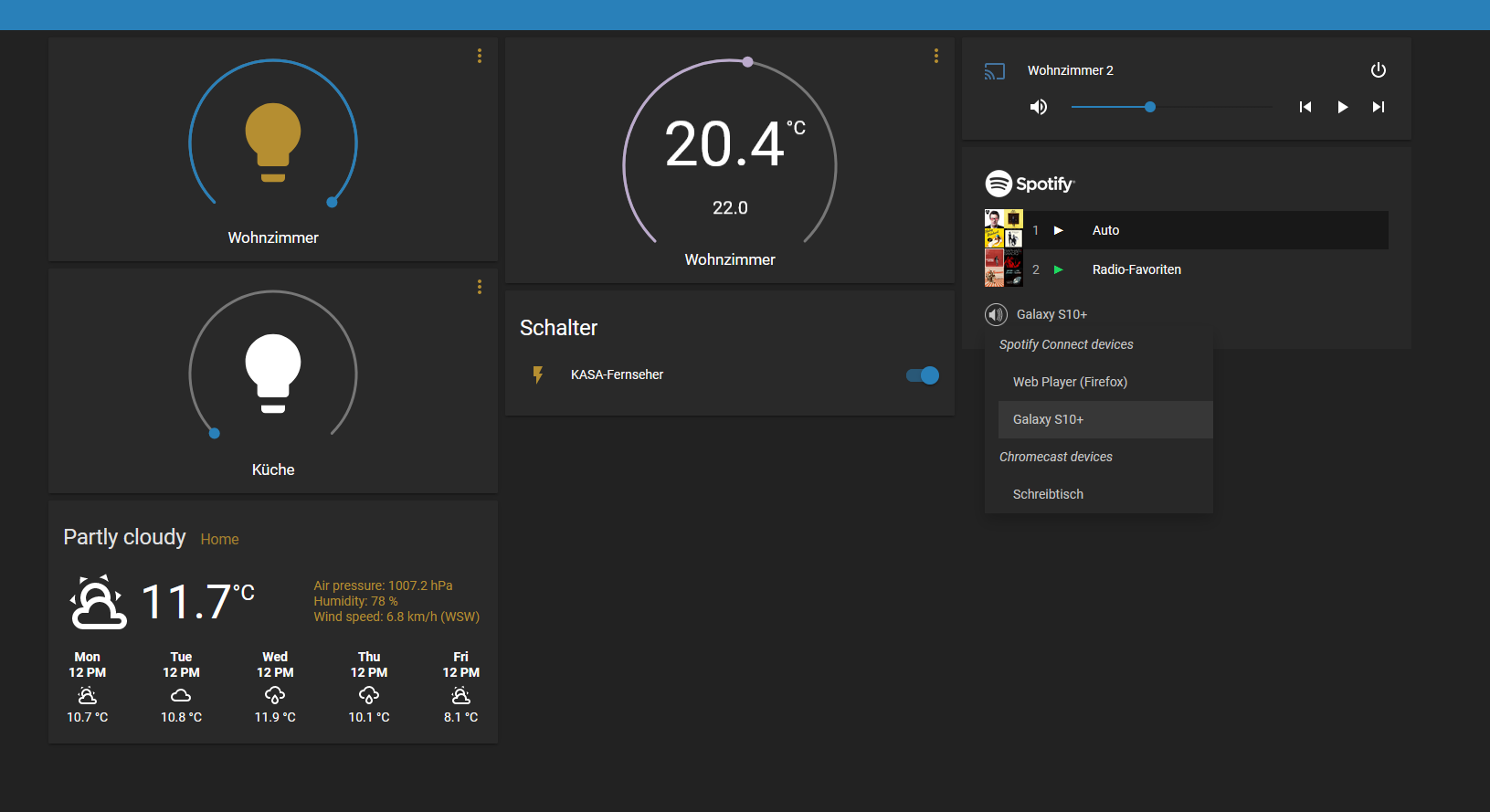Mute Wohnzimmer 2 volume speaker icon

click(x=1039, y=107)
